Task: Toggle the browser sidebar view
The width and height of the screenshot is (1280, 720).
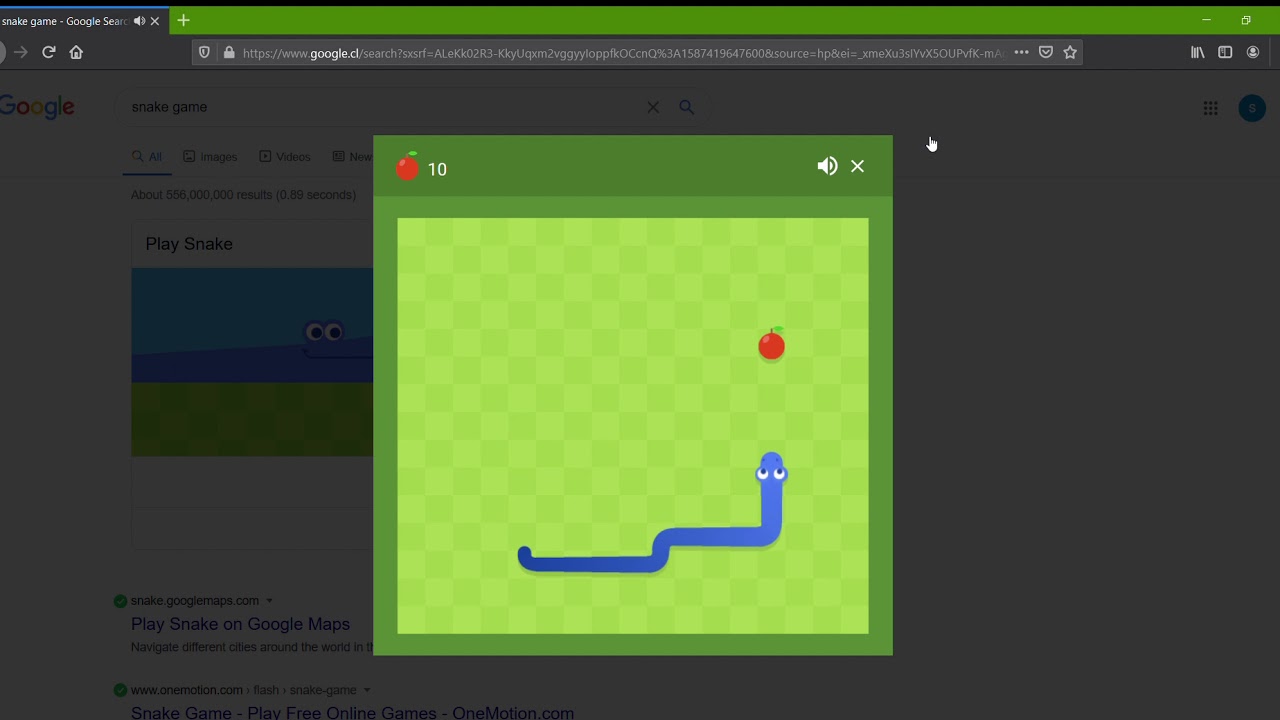Action: 1225,52
